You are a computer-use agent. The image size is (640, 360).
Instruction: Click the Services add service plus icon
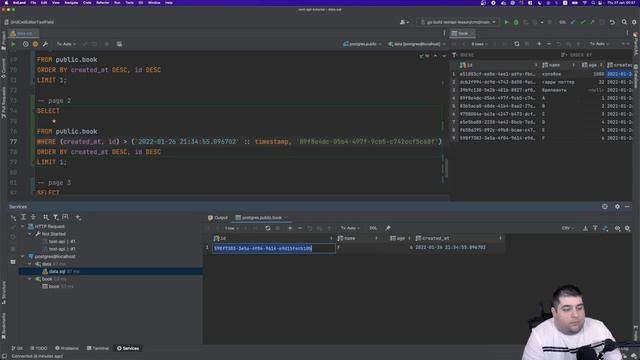click(x=78, y=217)
